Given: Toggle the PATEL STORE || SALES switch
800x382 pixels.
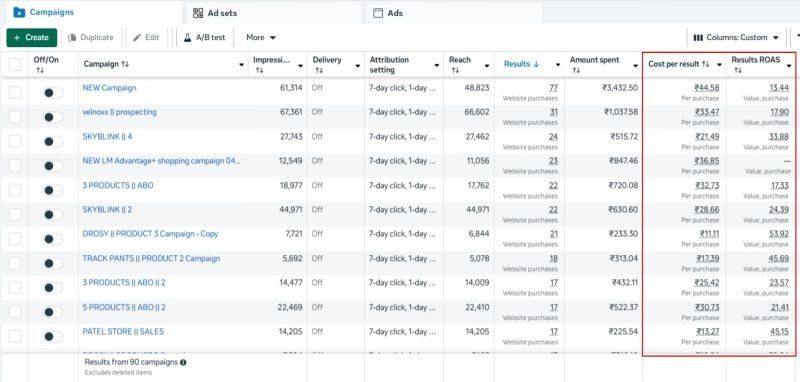Looking at the screenshot, I should tap(53, 336).
